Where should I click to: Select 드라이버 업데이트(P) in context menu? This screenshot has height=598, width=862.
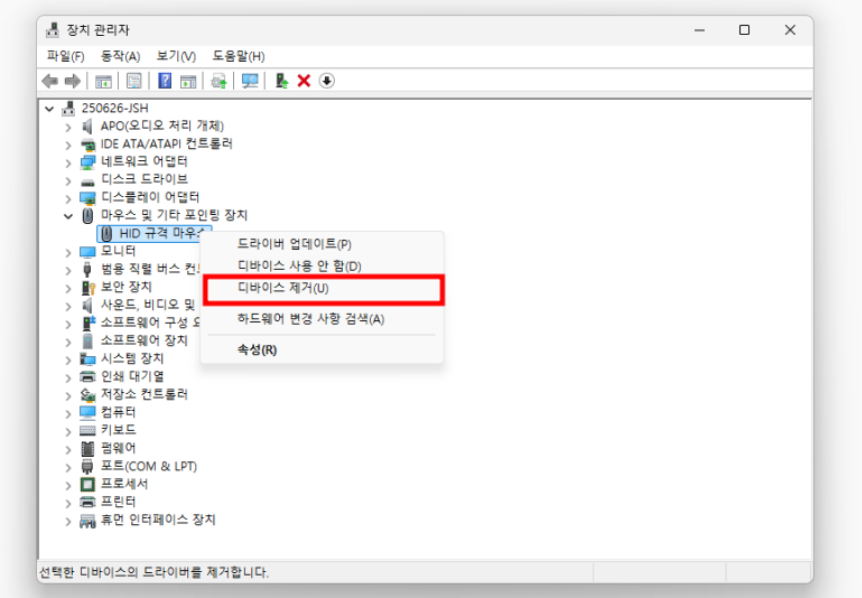(294, 244)
